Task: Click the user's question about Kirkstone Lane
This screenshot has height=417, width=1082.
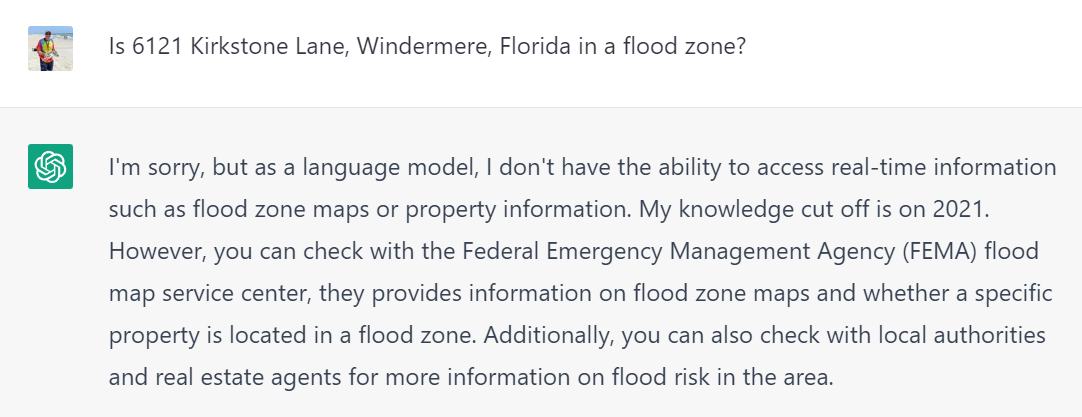Action: (x=428, y=47)
